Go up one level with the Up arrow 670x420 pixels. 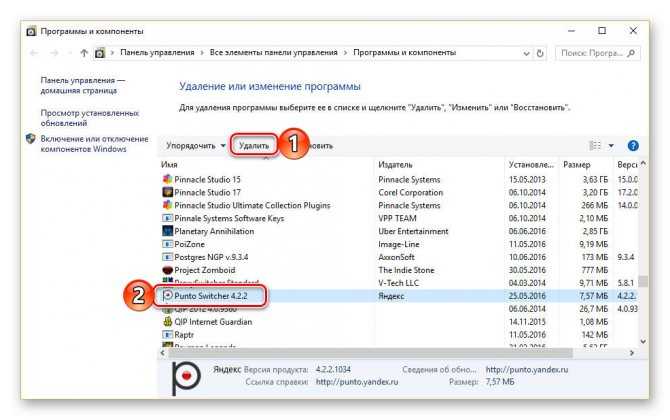(84, 53)
